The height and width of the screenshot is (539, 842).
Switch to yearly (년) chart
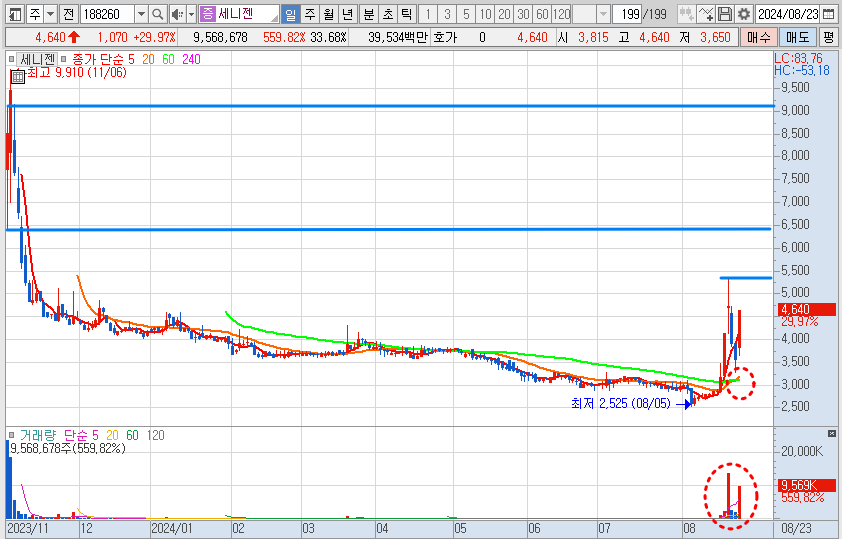click(x=347, y=14)
